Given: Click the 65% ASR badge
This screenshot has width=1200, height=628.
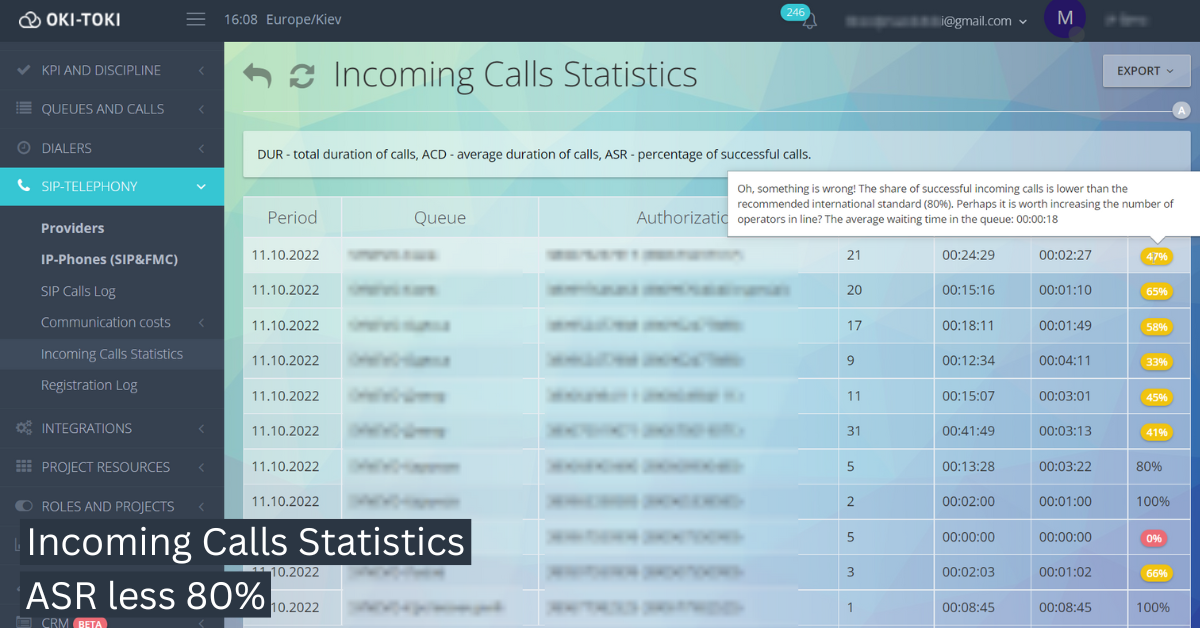Looking at the screenshot, I should (x=1157, y=291).
